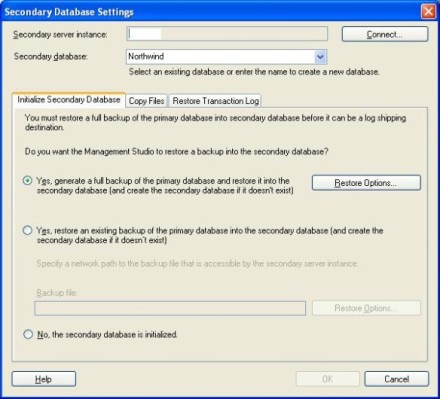Click the OK button
The height and width of the screenshot is (399, 440).
point(328,379)
